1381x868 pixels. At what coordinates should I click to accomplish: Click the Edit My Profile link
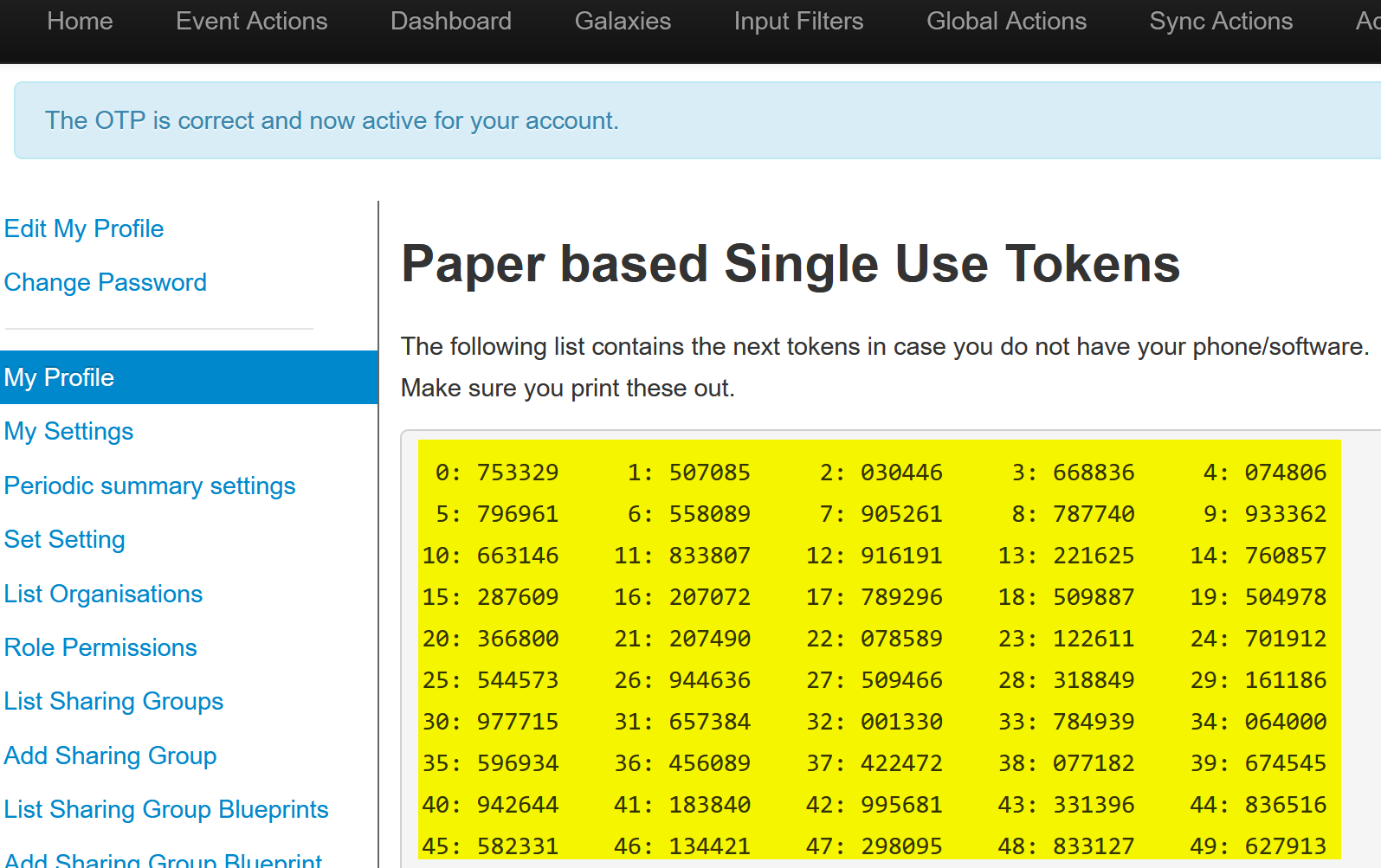point(84,228)
